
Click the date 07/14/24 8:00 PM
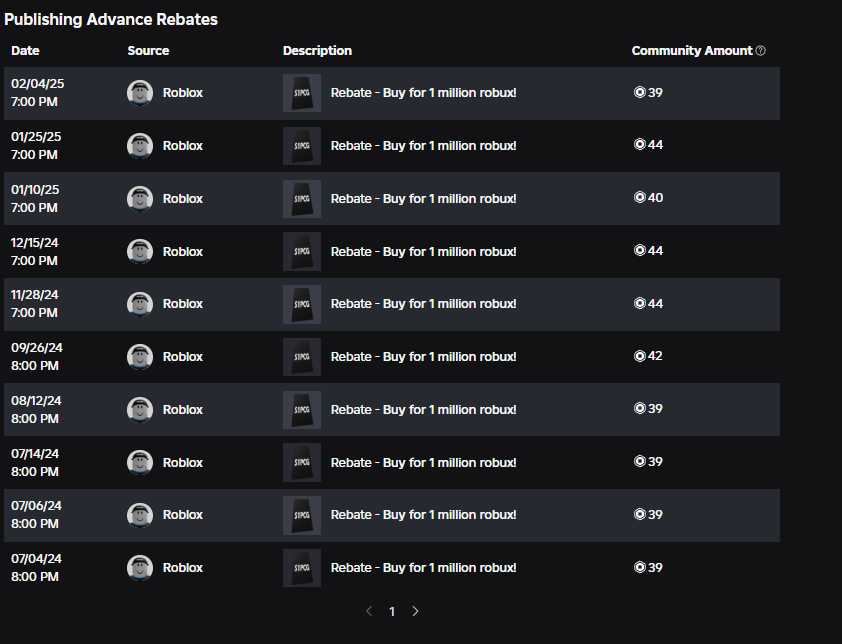coord(35,462)
